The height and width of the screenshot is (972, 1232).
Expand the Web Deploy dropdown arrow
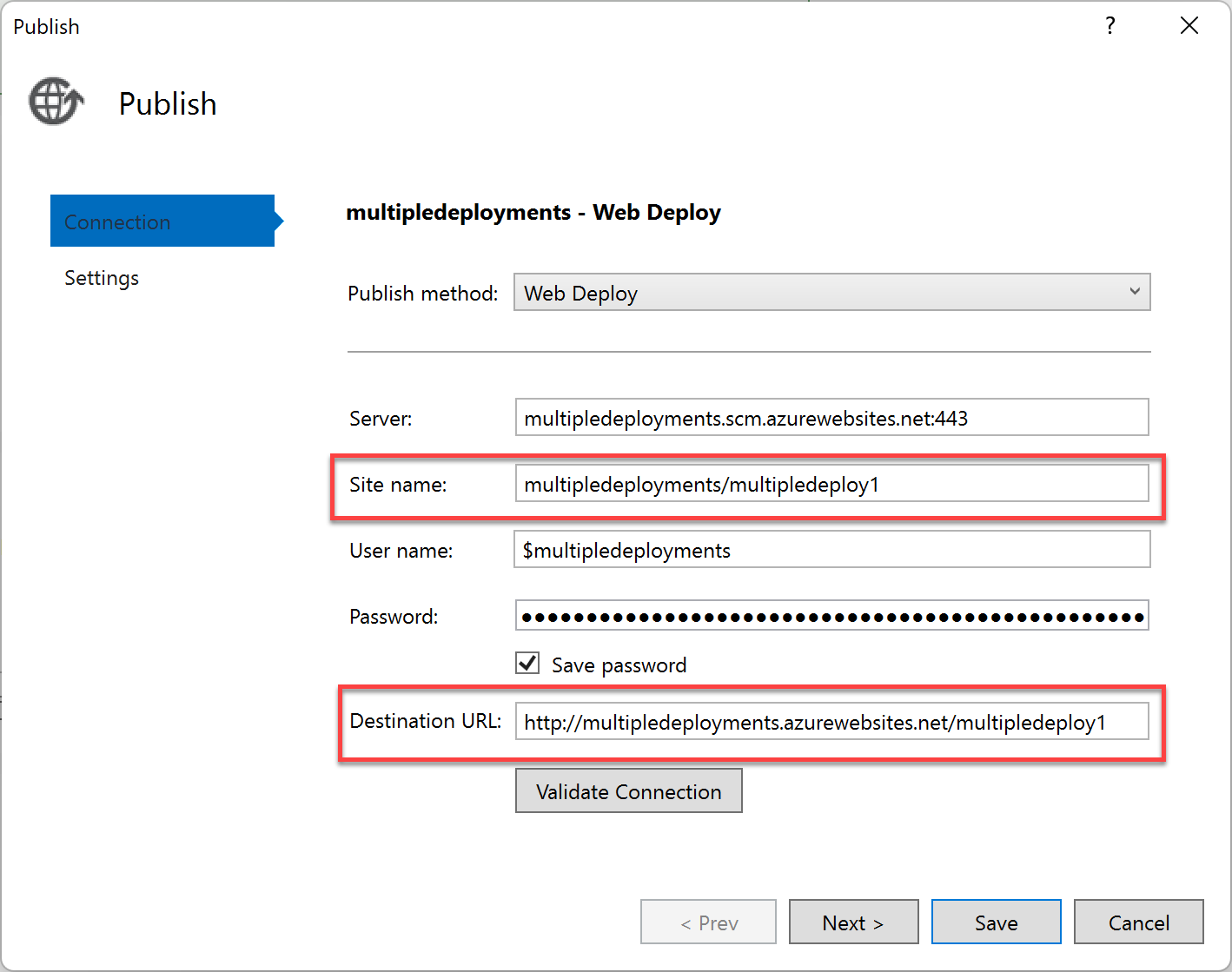coord(1134,292)
